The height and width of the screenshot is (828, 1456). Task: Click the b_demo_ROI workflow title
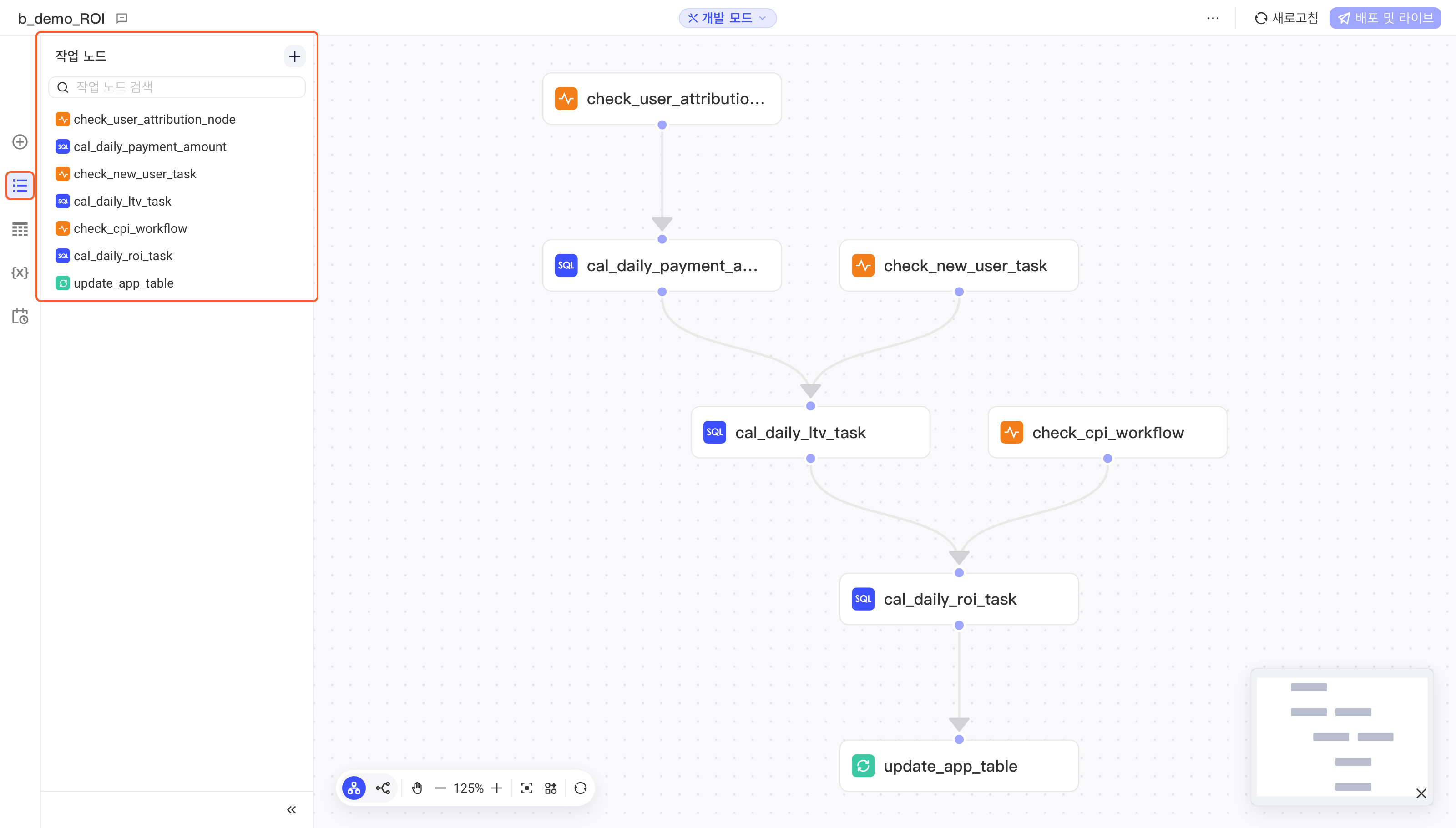tap(61, 19)
